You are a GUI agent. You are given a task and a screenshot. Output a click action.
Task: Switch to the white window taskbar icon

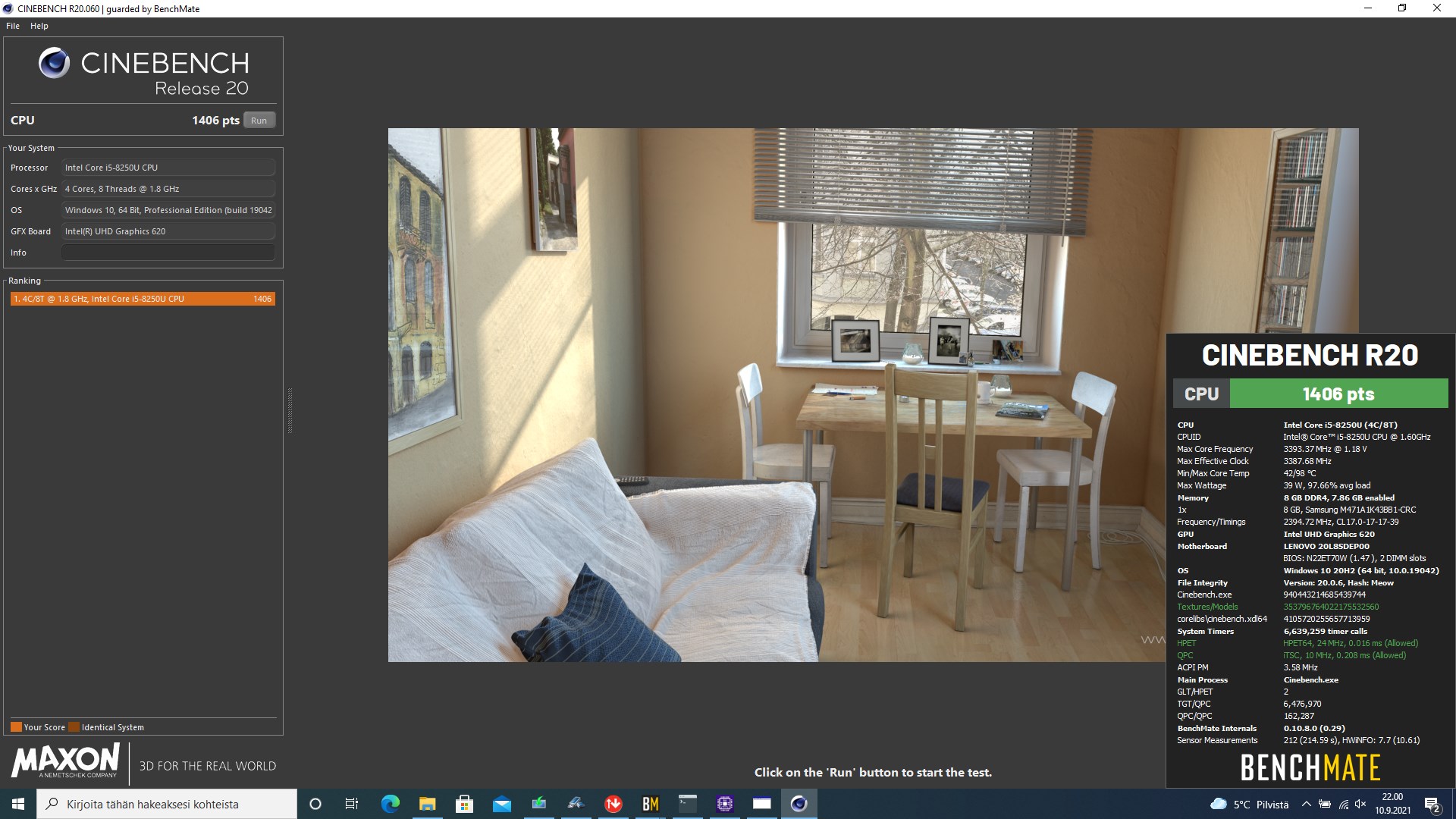(761, 804)
